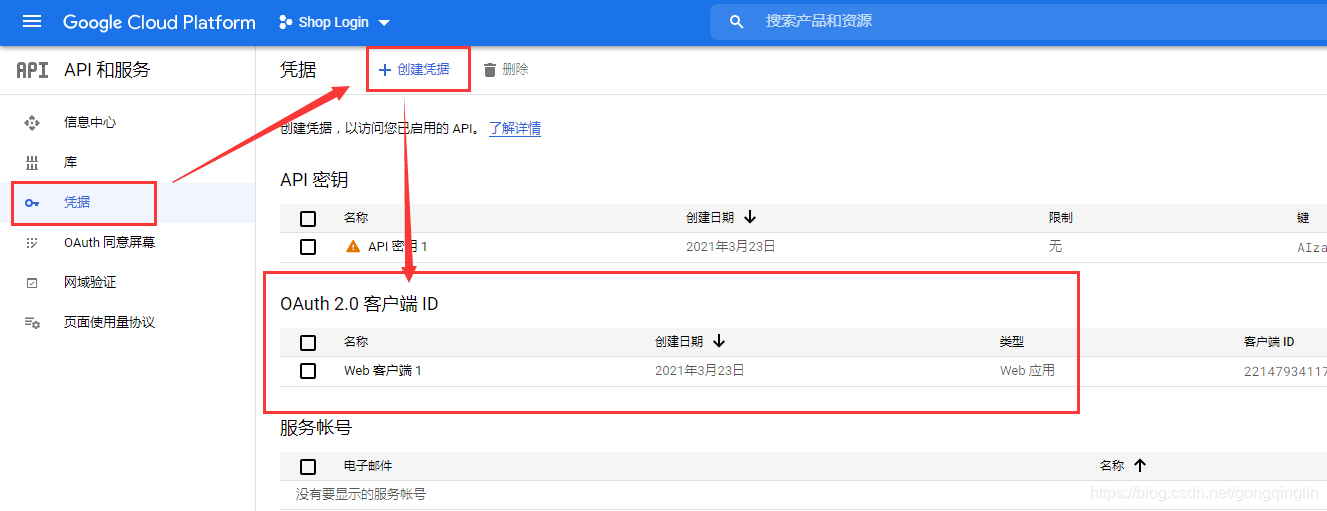Toggle select-all checkbox in OAuth 2.0 table

click(308, 343)
